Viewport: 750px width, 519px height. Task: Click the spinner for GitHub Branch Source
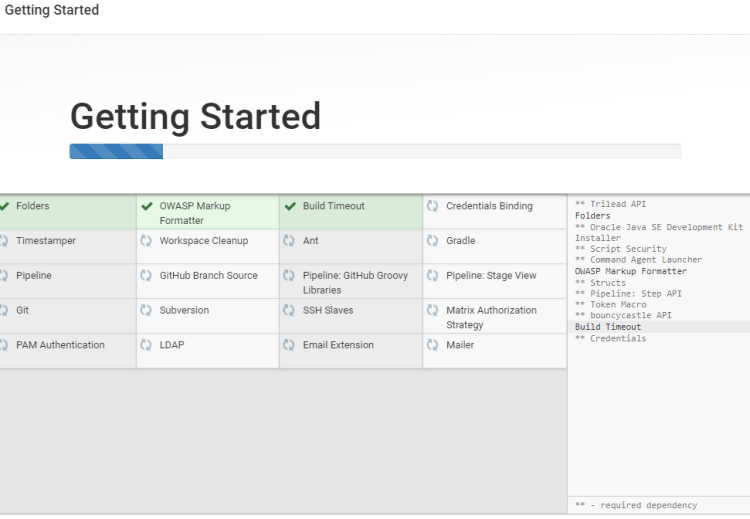tap(146, 276)
